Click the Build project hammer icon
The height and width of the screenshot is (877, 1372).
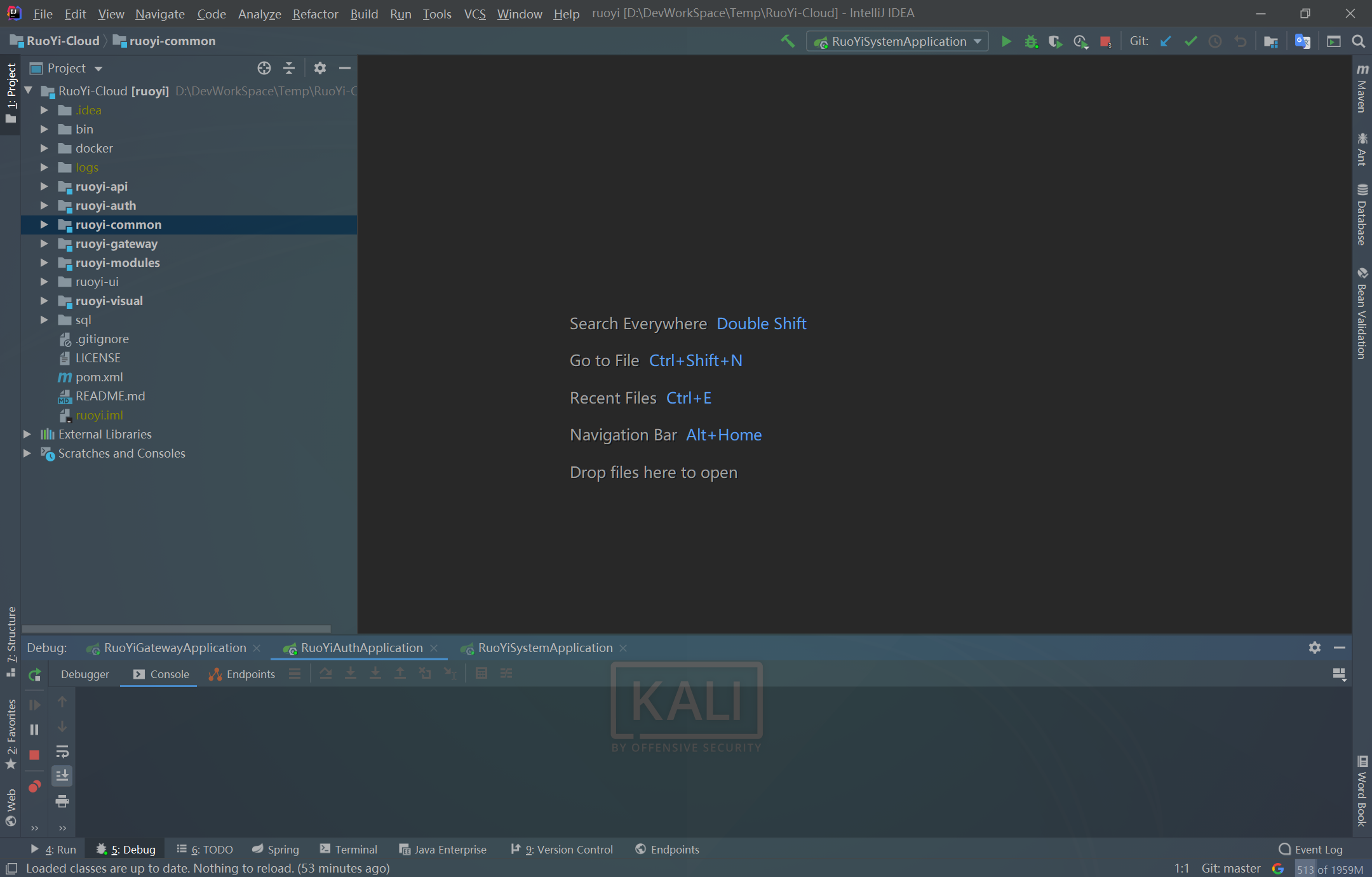[x=788, y=41]
